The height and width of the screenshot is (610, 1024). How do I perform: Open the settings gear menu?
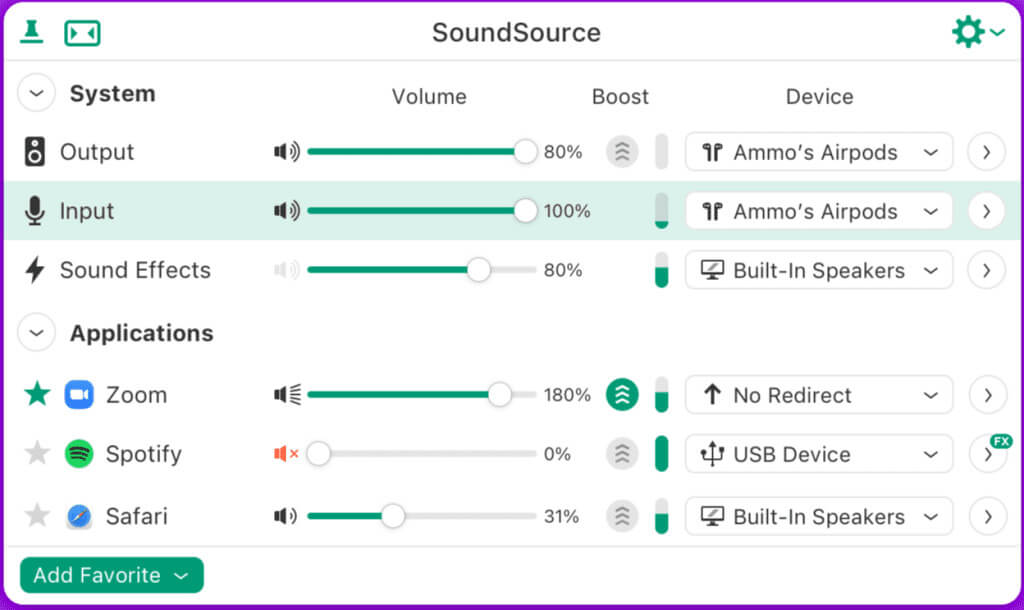click(978, 31)
